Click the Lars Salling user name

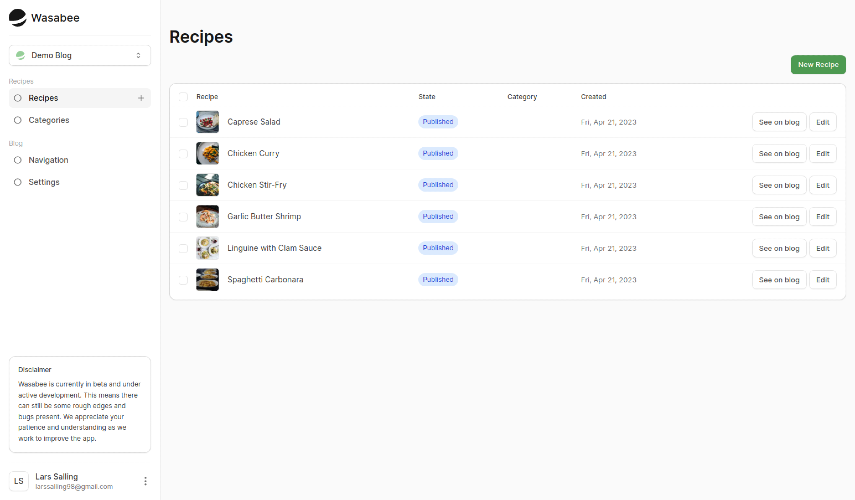pos(57,477)
